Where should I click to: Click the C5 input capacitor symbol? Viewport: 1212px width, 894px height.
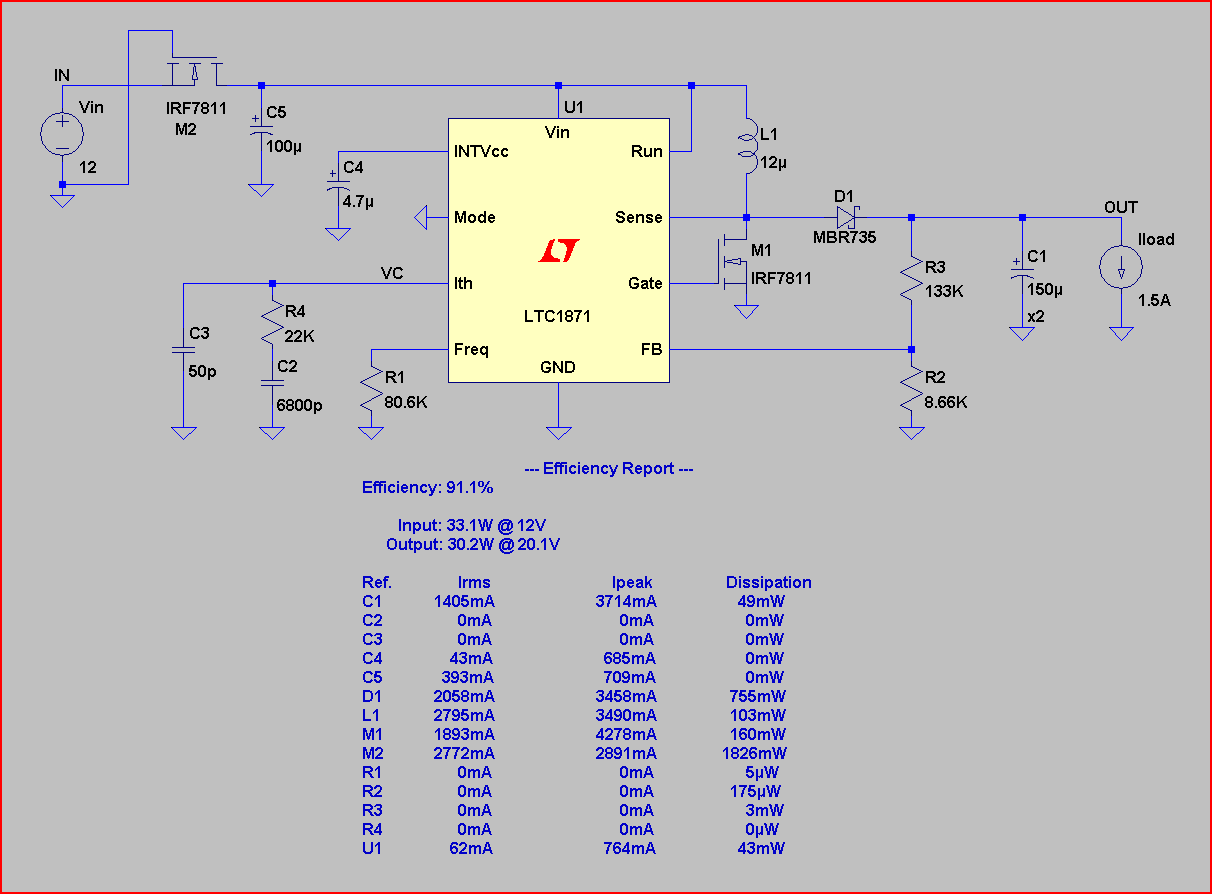coord(261,127)
